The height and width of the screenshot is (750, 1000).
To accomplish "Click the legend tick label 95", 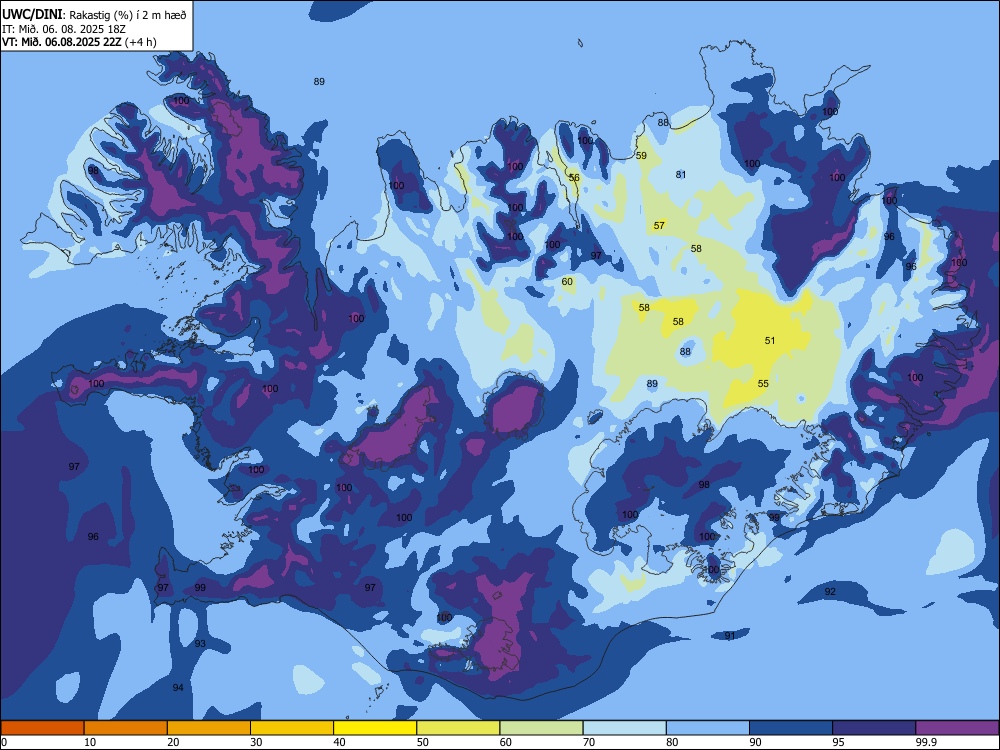I will coord(838,742).
